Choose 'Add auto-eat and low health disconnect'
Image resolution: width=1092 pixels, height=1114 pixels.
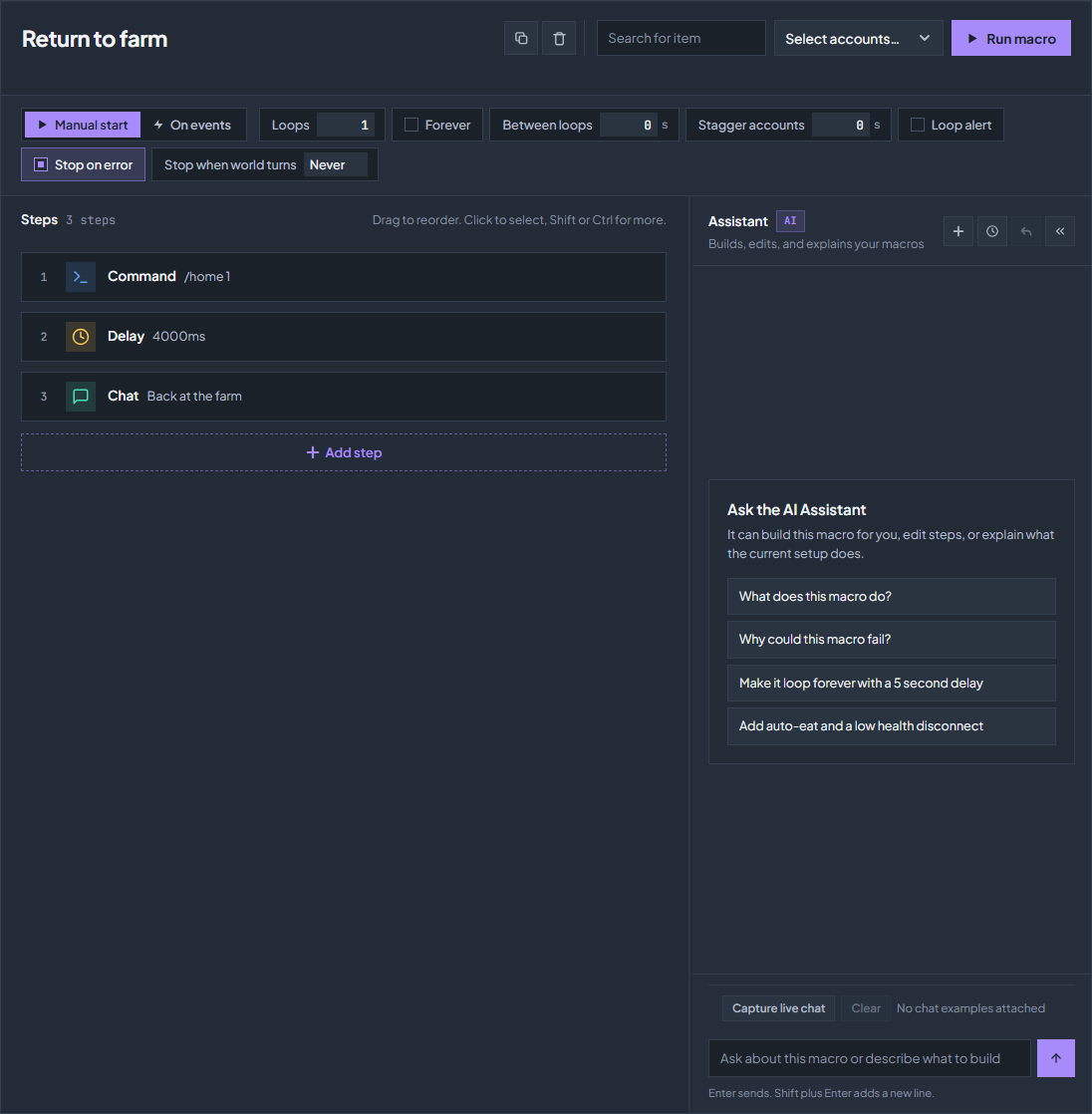[891, 726]
